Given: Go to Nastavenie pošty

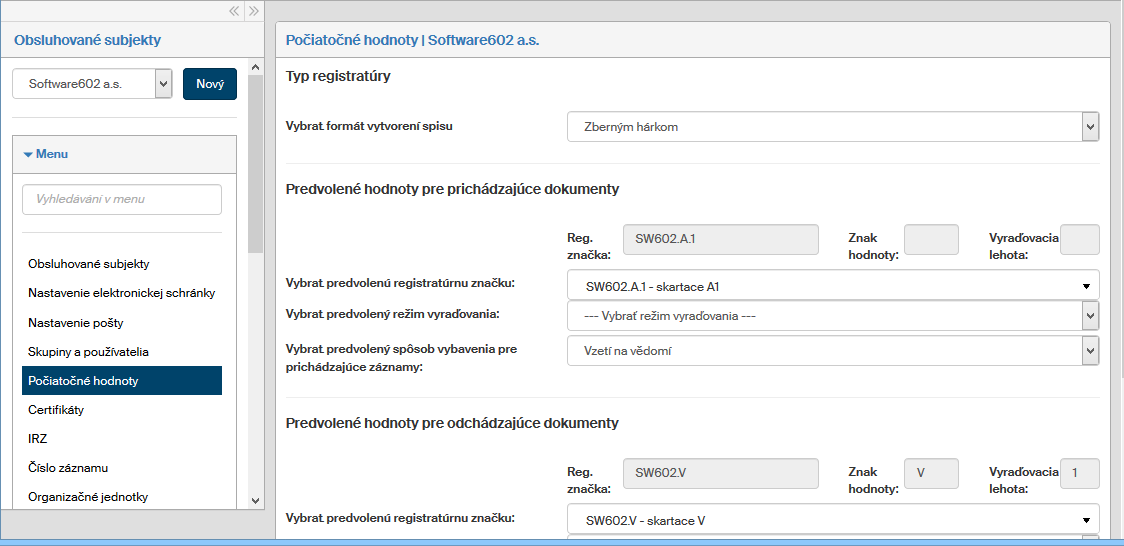Looking at the screenshot, I should coord(76,323).
